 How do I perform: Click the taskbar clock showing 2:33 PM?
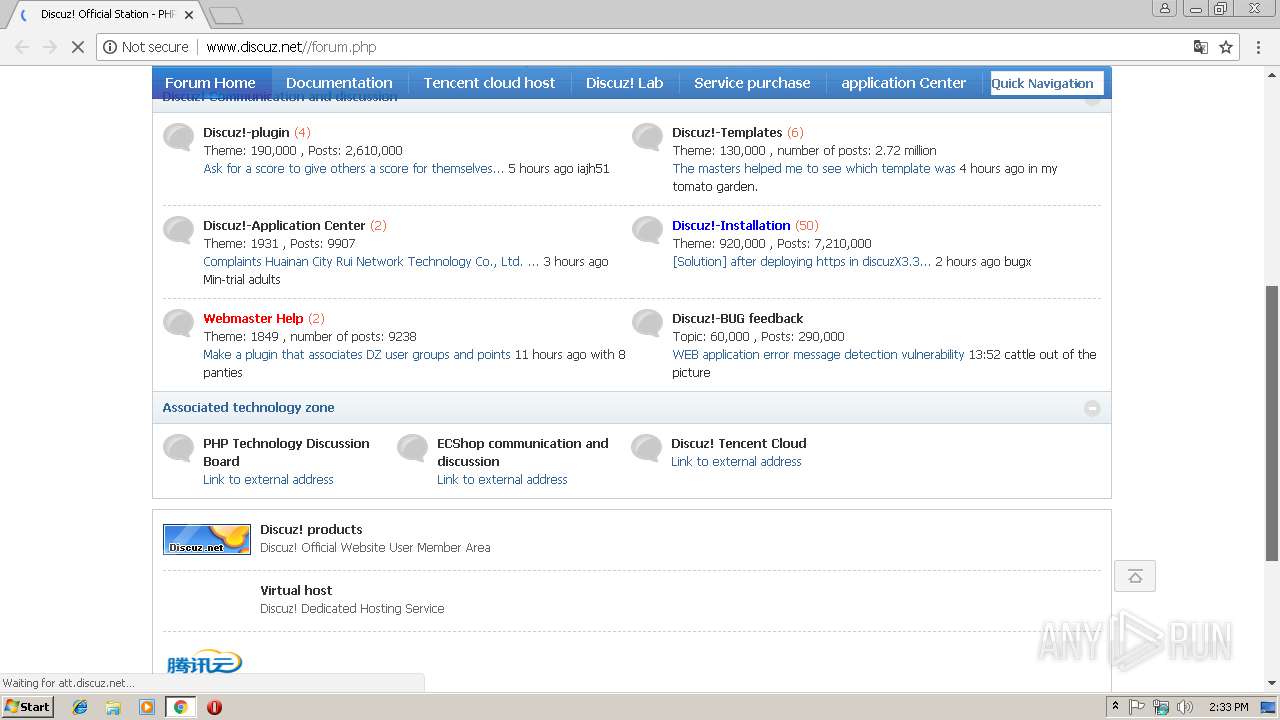[x=1228, y=707]
